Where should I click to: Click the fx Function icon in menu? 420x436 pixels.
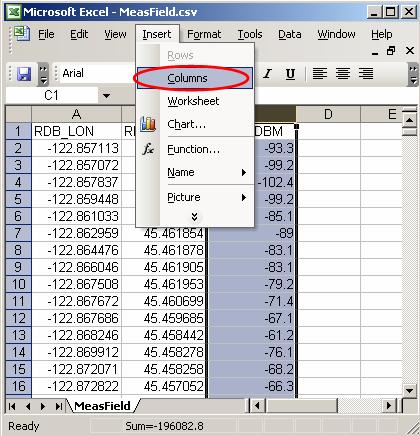[x=148, y=149]
